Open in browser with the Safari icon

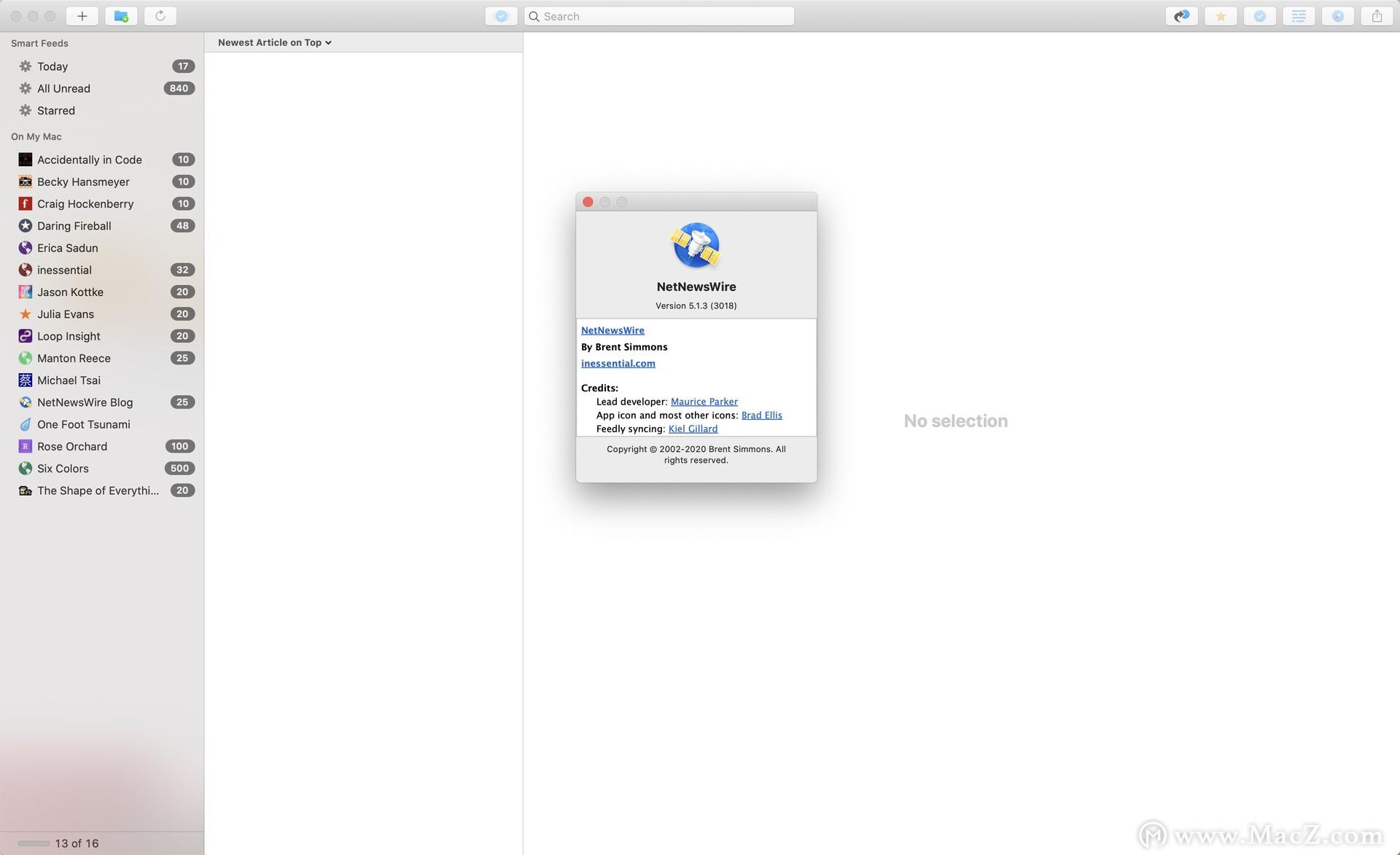1338,16
